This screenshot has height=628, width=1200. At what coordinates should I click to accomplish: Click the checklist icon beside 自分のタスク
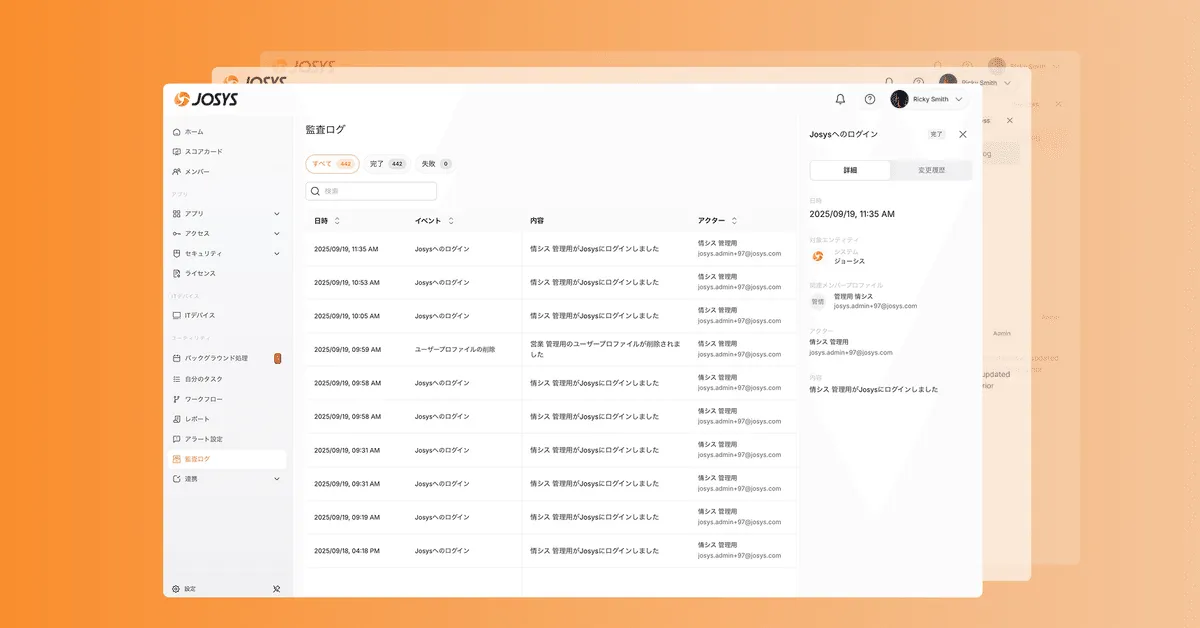(176, 380)
